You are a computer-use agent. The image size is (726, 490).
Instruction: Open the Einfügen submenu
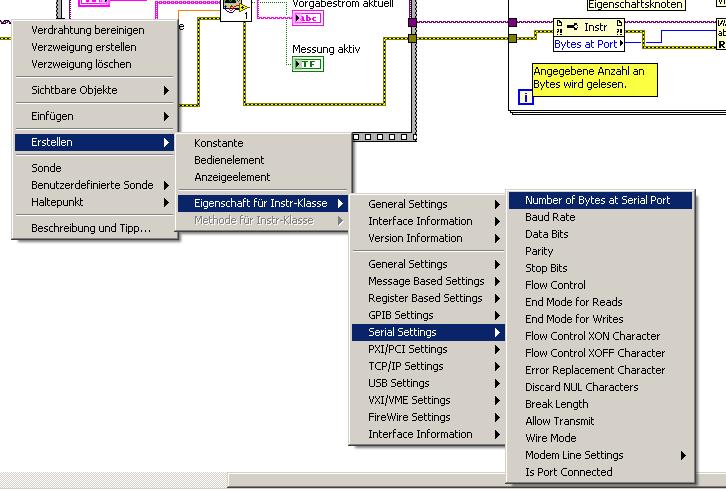pyautogui.click(x=94, y=116)
